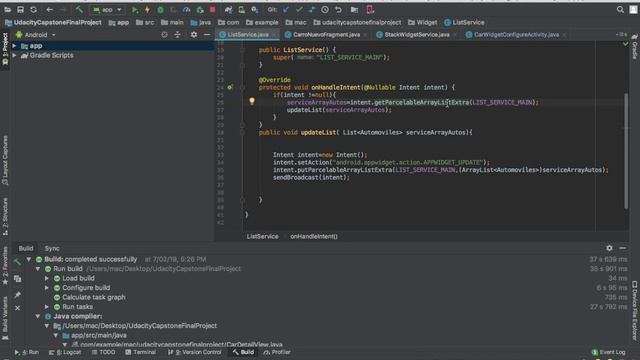640x360 pixels.
Task: Expand the Gradle Scripts tree node
Action: click(15, 56)
